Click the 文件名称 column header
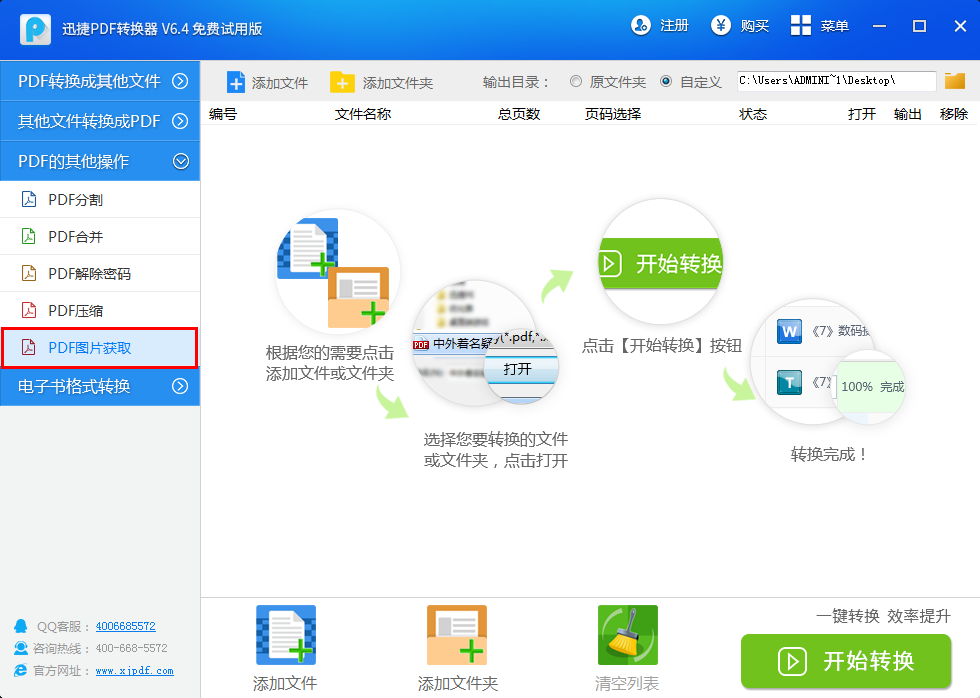The height and width of the screenshot is (698, 980). 362,114
